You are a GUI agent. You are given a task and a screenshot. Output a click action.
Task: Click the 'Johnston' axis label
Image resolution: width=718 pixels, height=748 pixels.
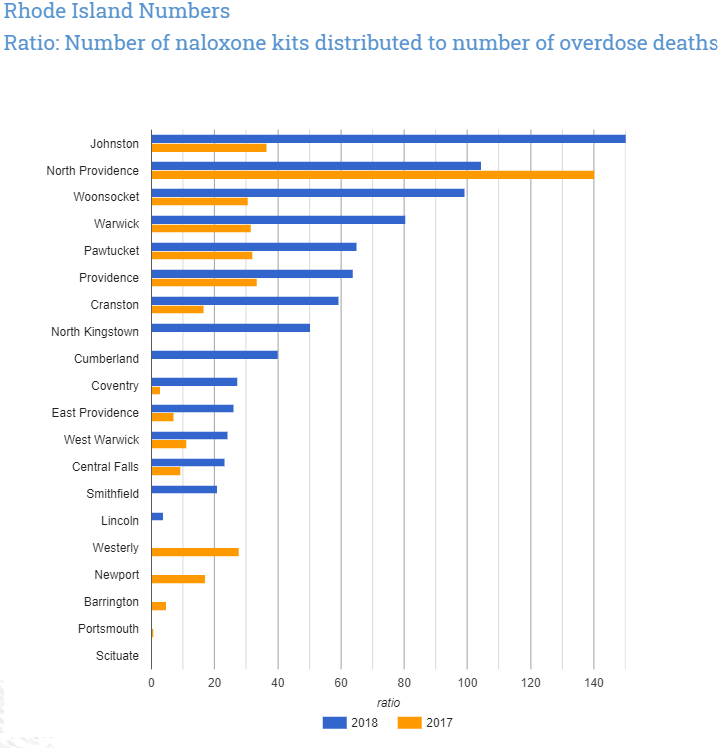[x=114, y=144]
